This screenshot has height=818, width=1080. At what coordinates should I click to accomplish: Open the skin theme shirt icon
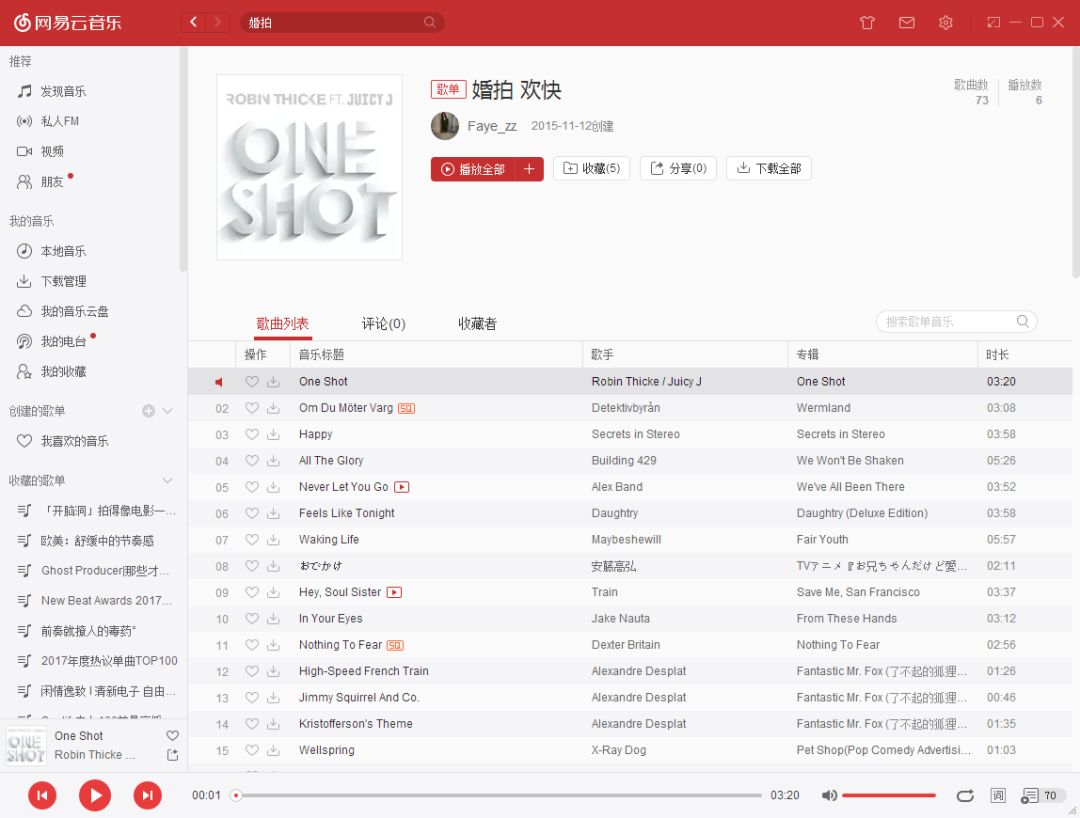click(867, 23)
